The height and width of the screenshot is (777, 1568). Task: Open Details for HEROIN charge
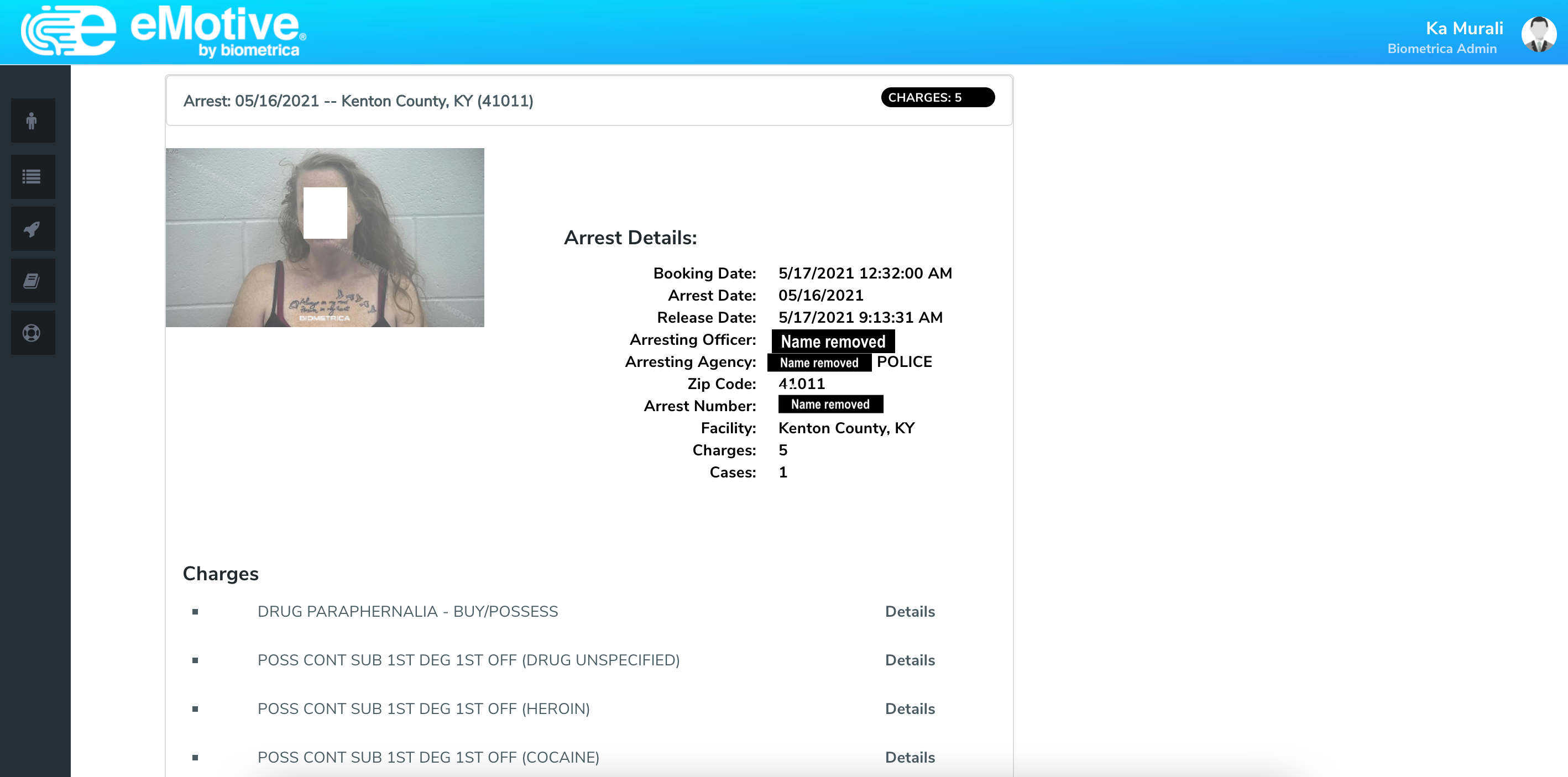(x=910, y=709)
